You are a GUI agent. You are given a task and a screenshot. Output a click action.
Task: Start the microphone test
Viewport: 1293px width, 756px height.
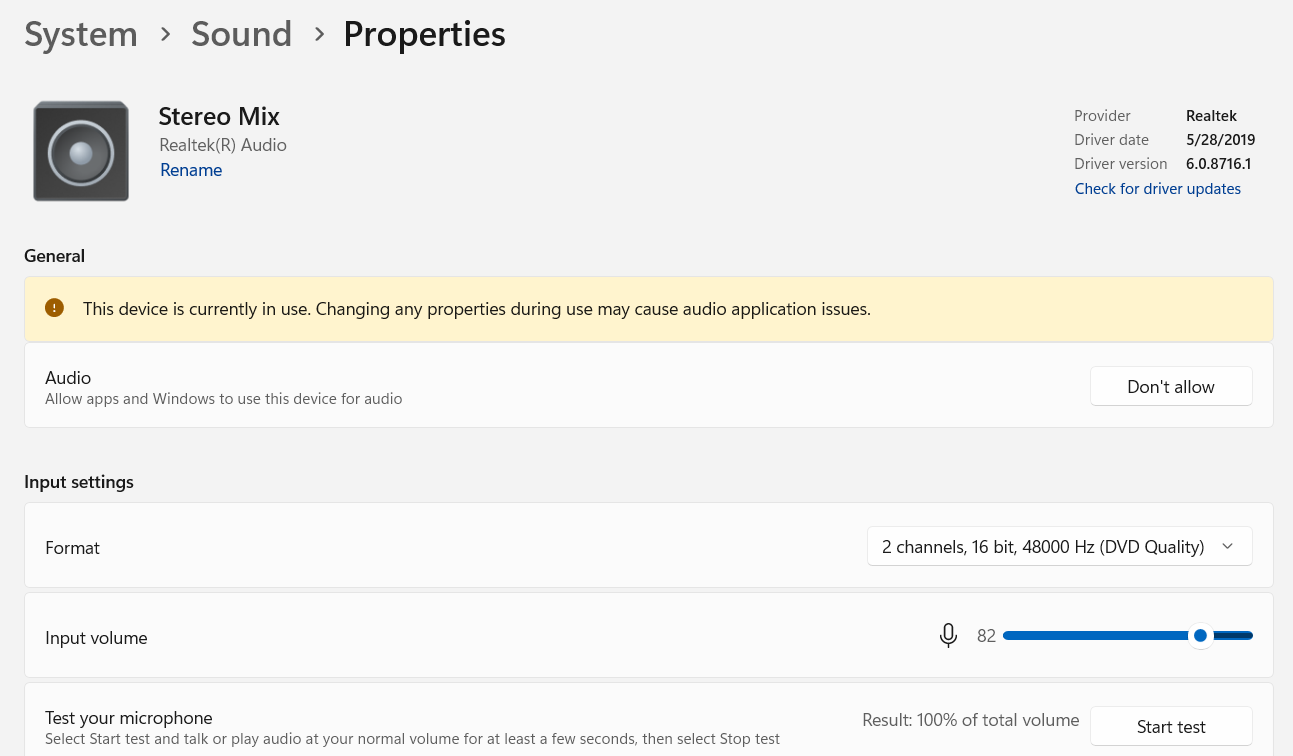[x=1170, y=727]
